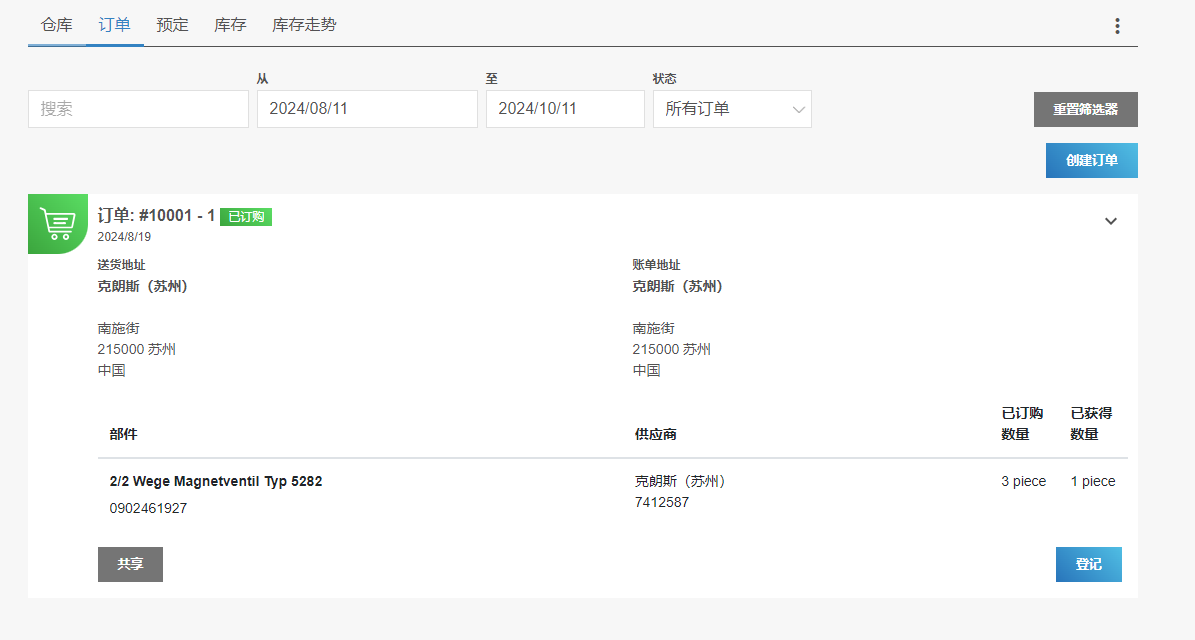Collapse order #10001 with the chevron
The width and height of the screenshot is (1195, 640).
point(1110,221)
